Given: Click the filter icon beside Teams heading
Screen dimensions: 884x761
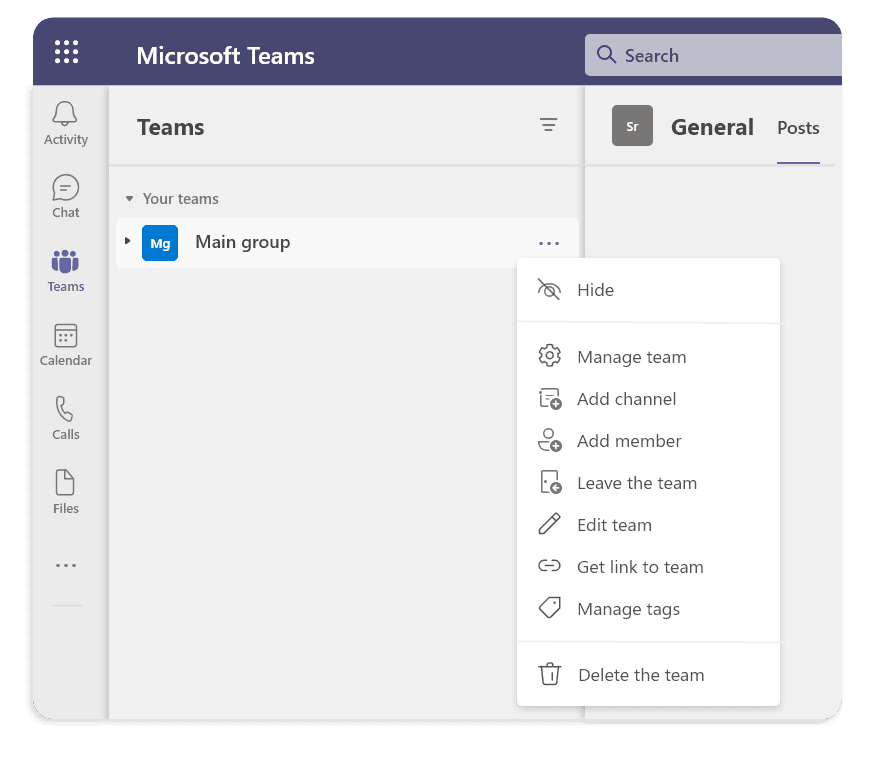Looking at the screenshot, I should point(548,125).
